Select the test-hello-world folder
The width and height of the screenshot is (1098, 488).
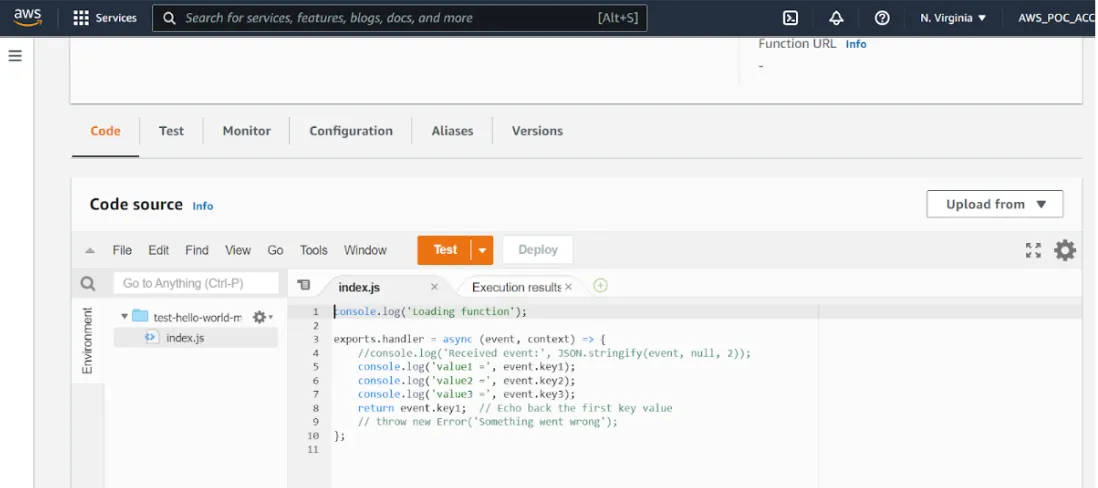point(197,317)
